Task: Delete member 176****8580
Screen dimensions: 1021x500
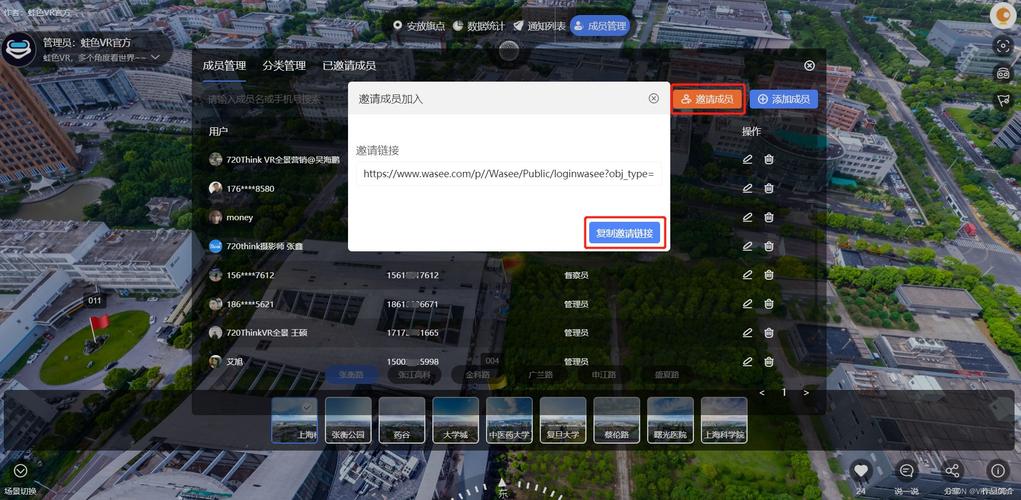Action: (x=769, y=188)
